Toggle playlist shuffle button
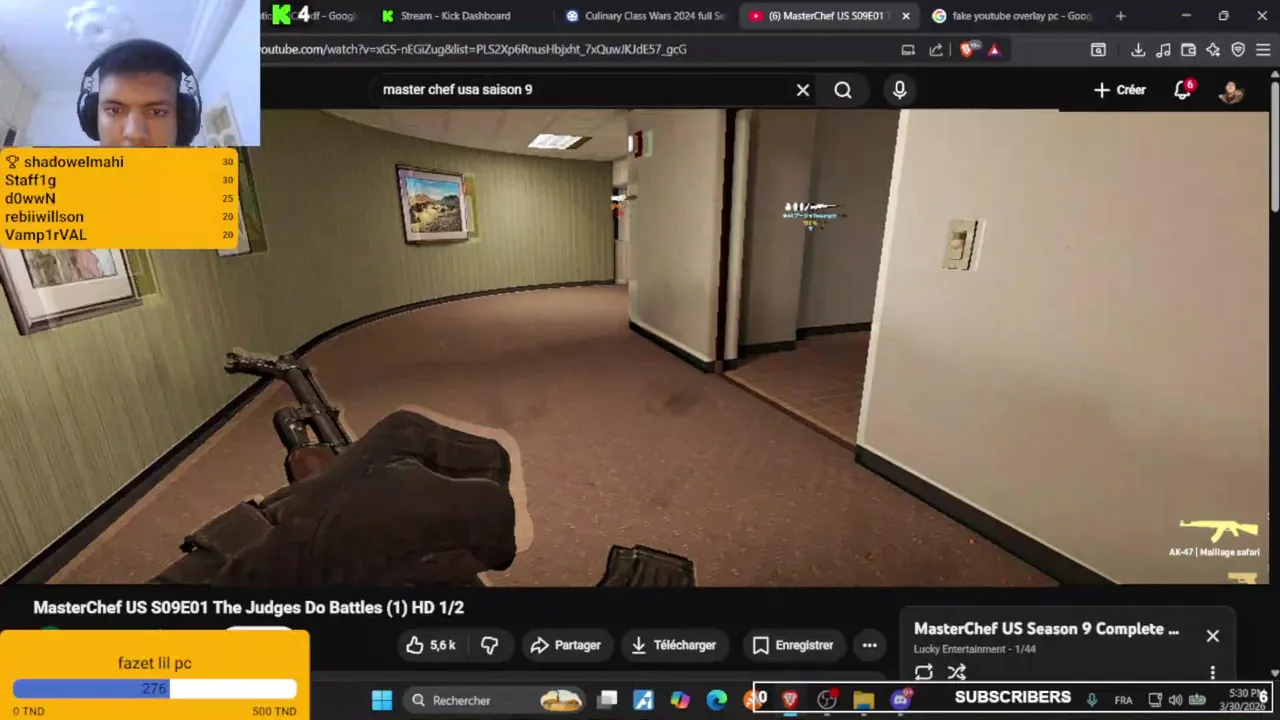 (957, 672)
